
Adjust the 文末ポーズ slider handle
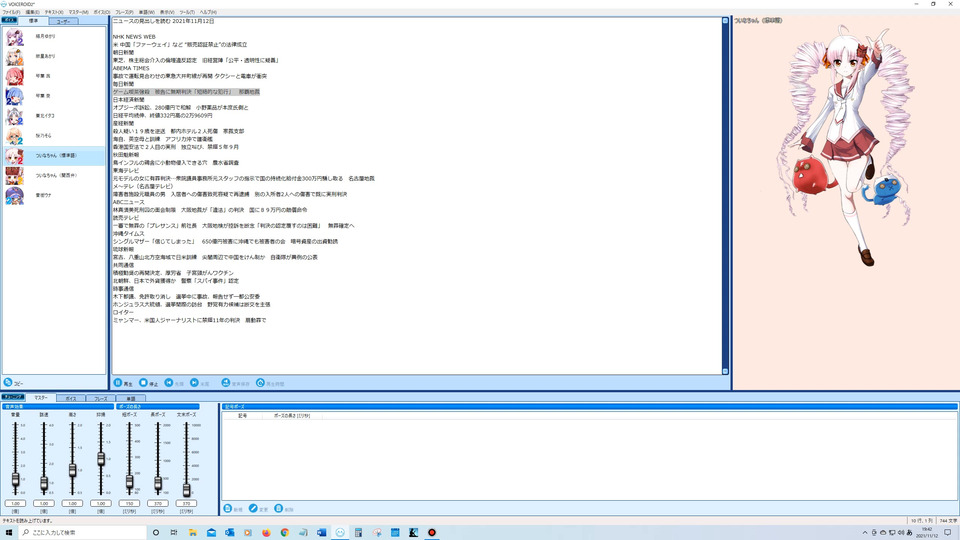187,489
